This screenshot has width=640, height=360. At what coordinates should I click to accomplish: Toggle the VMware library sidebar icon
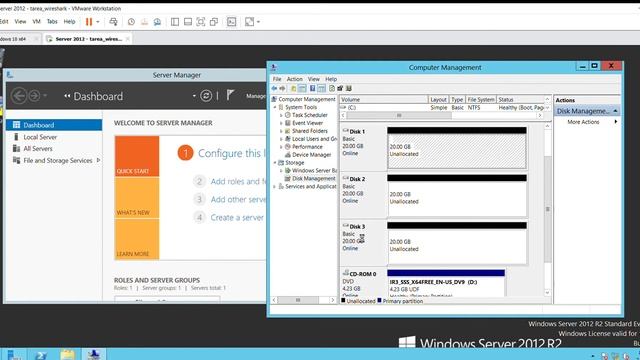175,22
